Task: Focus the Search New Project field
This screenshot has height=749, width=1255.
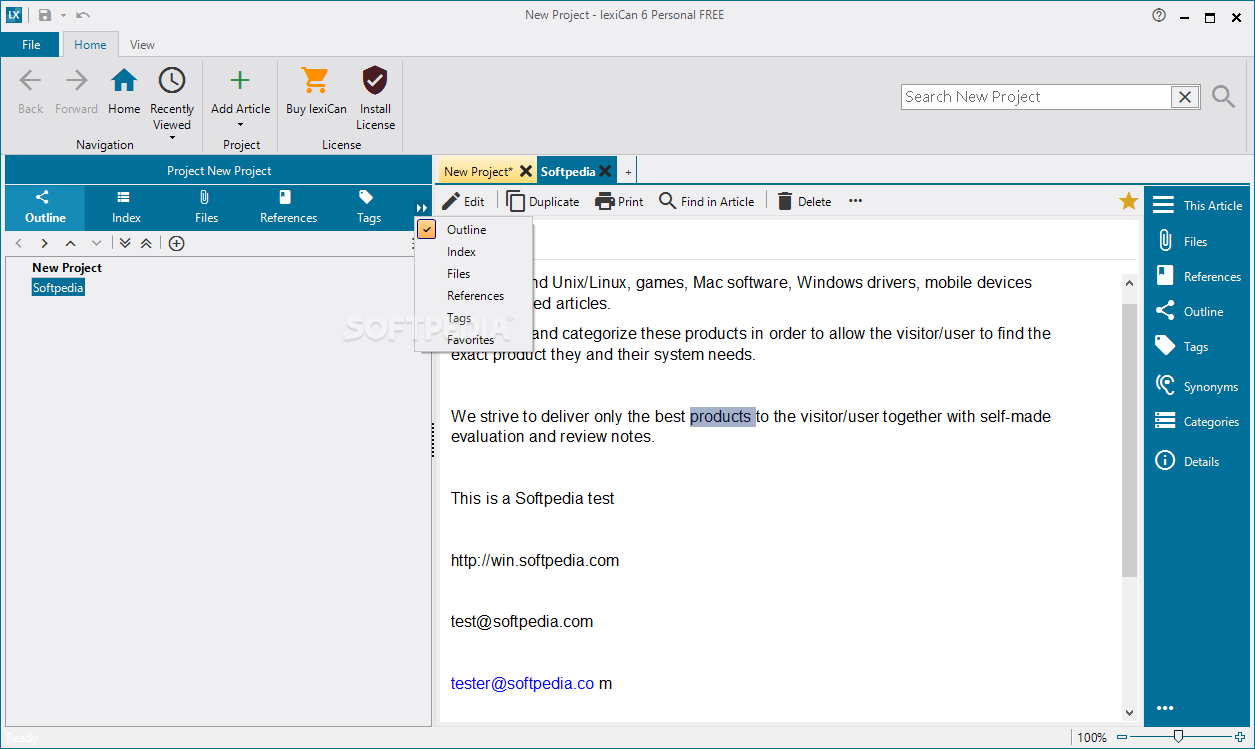Action: pos(1036,97)
